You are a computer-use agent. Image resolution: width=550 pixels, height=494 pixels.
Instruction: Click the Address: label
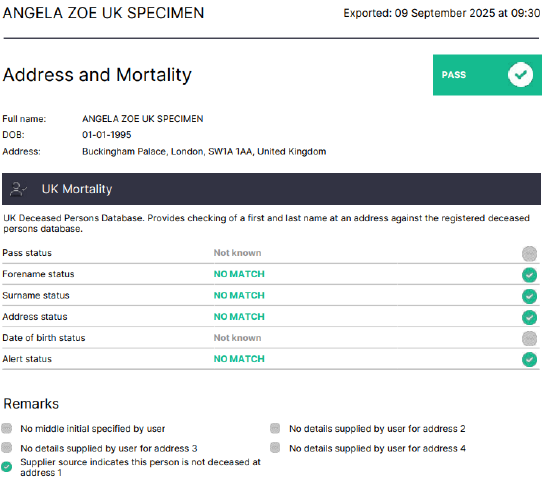[21, 152]
